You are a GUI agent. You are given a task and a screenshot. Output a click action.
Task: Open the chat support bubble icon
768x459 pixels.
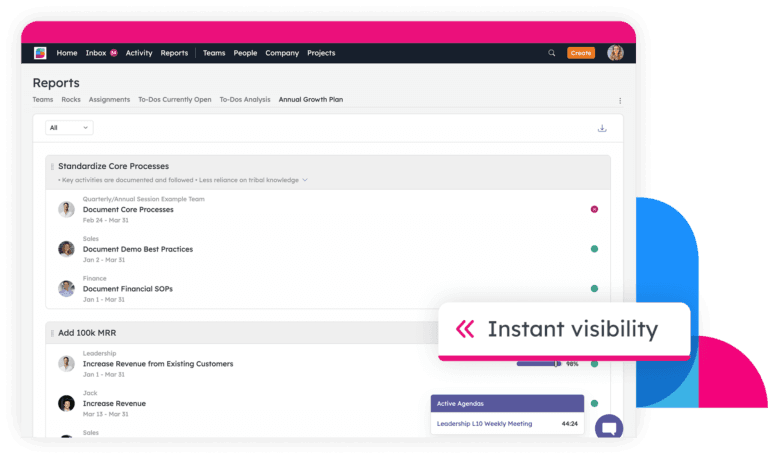point(608,428)
